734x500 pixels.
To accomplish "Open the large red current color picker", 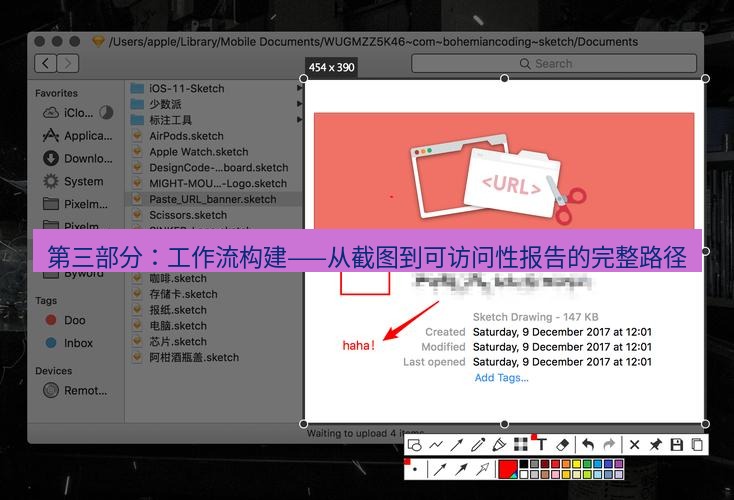I will click(x=508, y=469).
